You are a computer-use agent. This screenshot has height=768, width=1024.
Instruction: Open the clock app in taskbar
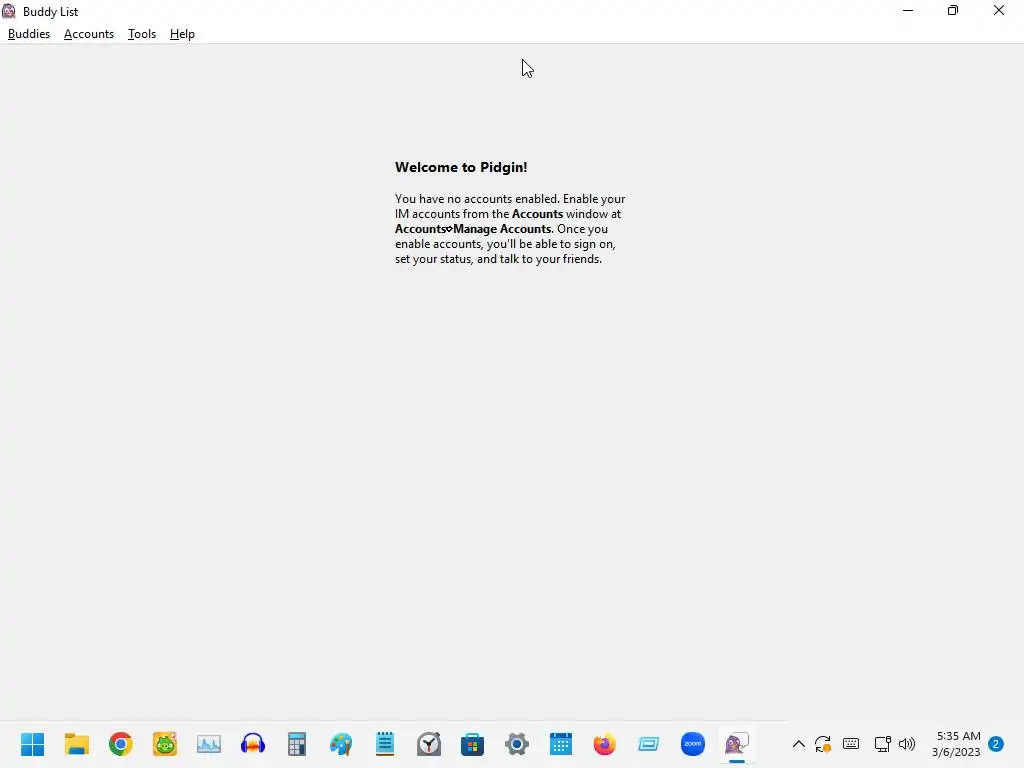tap(429, 744)
